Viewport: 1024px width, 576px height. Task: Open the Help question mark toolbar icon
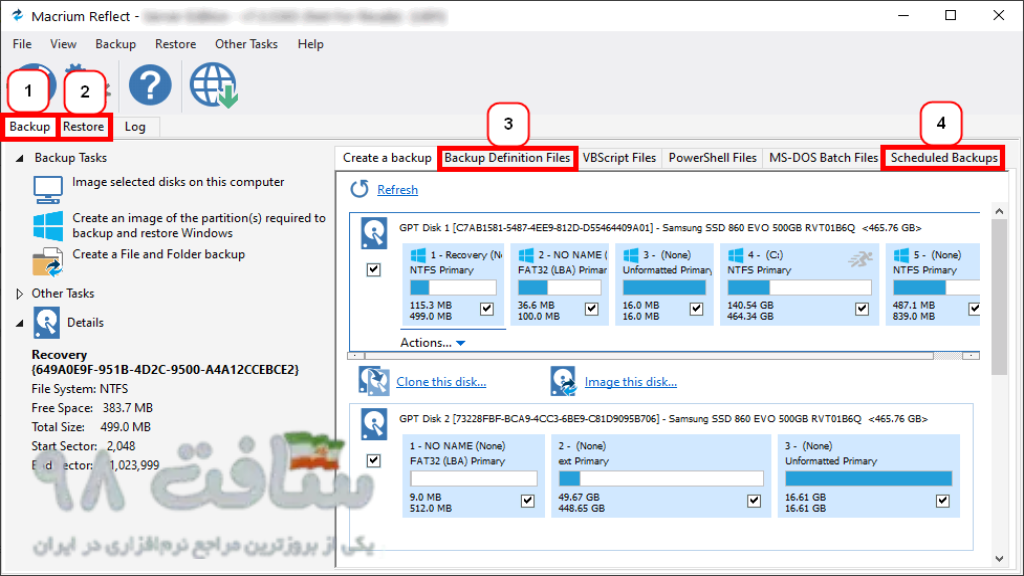pyautogui.click(x=150, y=85)
